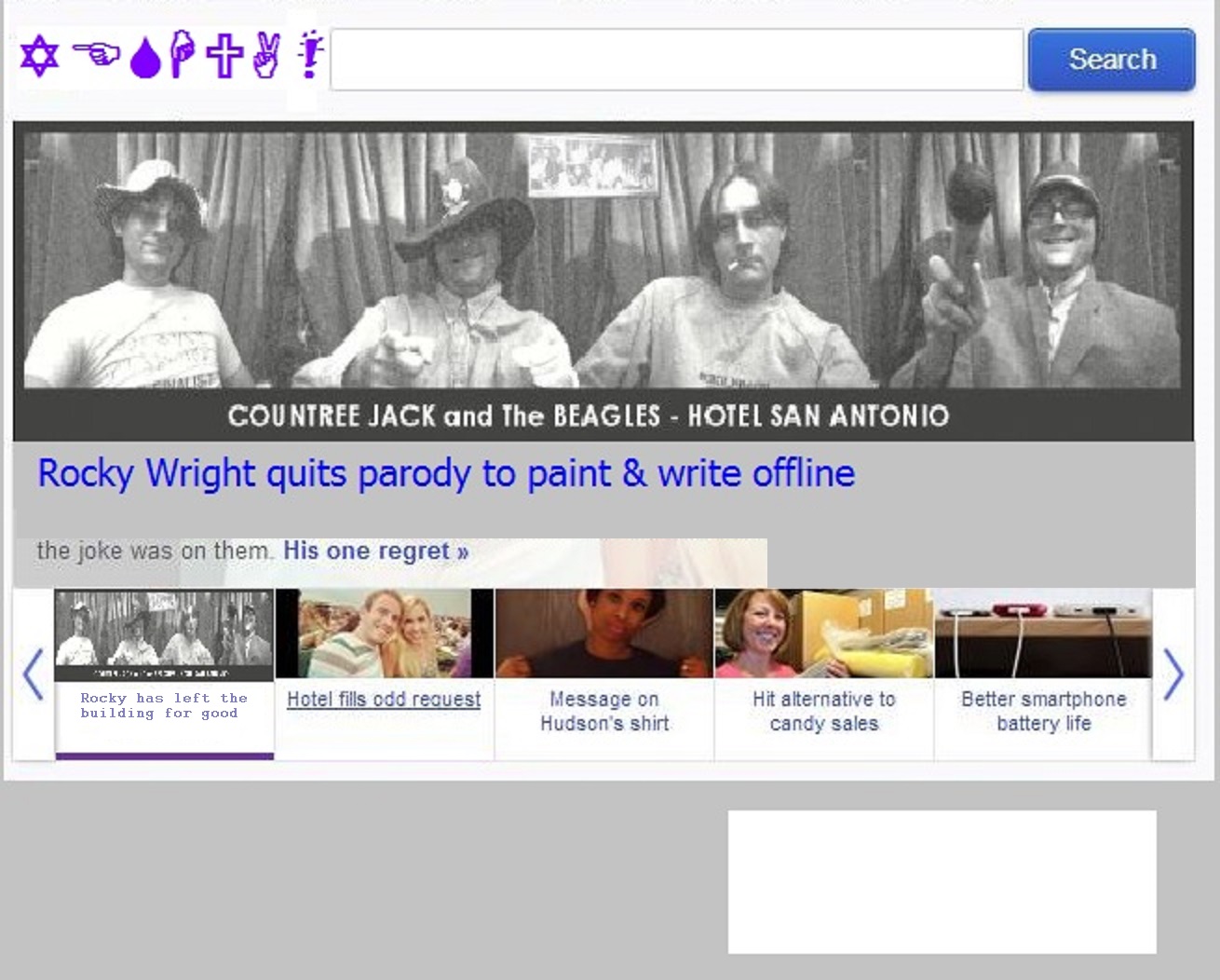The height and width of the screenshot is (980, 1220).
Task: Select "Hit alternative to candy sales" story
Action: (x=823, y=711)
